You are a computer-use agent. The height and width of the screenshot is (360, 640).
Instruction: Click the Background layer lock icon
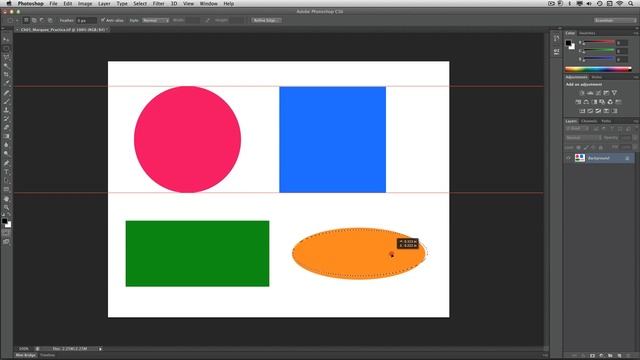coord(627,158)
